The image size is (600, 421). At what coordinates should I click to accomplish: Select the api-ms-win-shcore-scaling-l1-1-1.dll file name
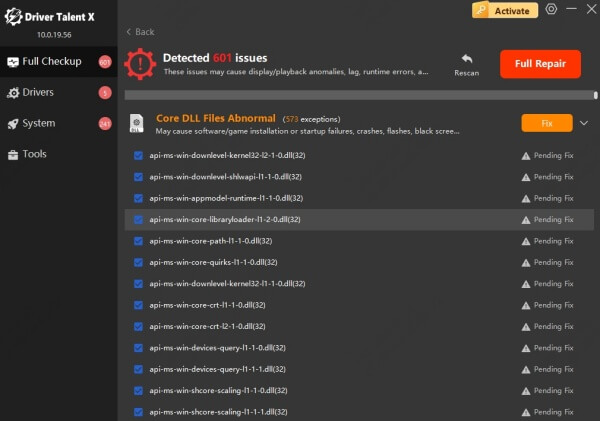click(218, 412)
